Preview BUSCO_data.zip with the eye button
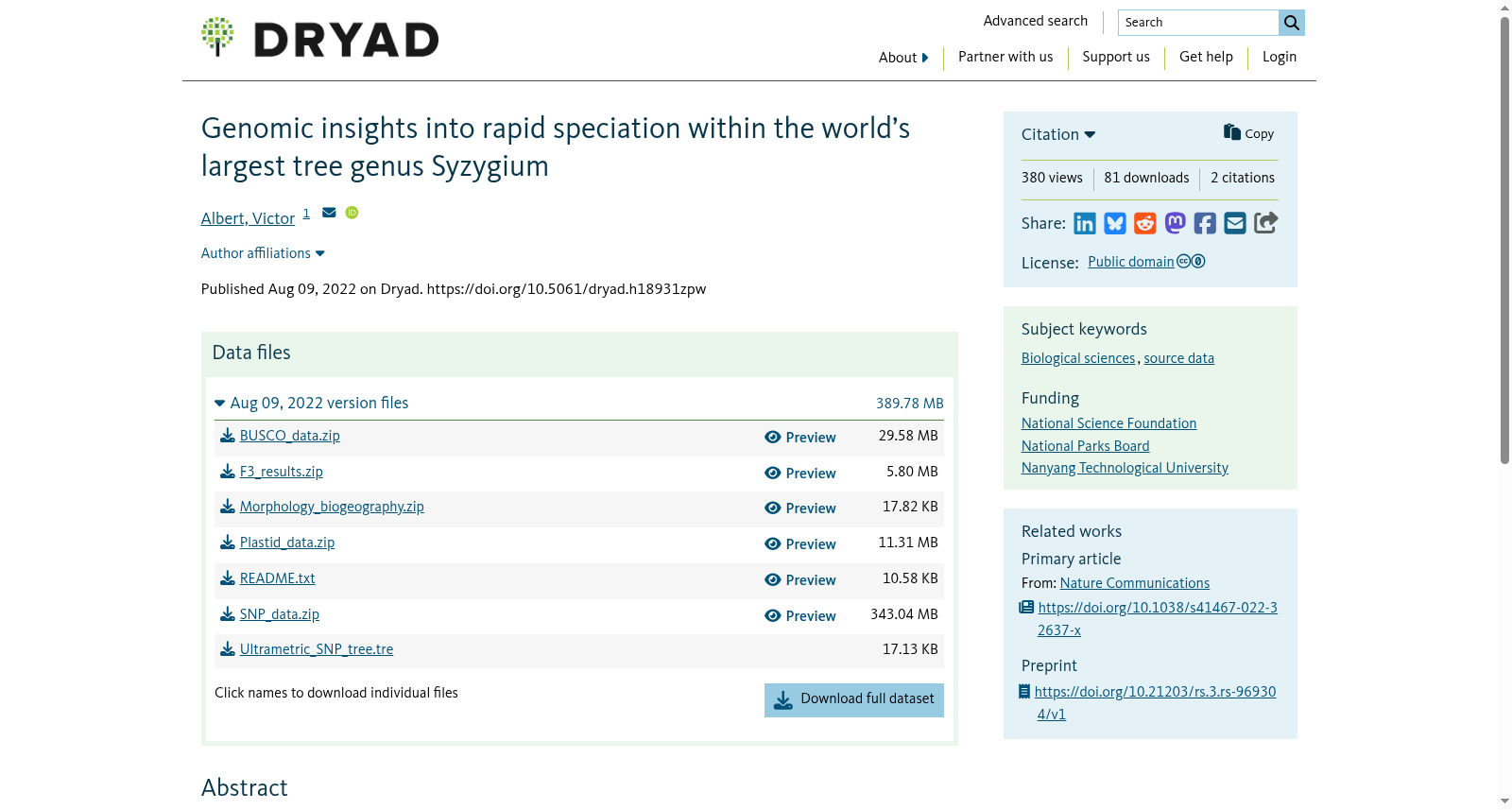Screen dimensions: 1512x810 tap(800, 438)
